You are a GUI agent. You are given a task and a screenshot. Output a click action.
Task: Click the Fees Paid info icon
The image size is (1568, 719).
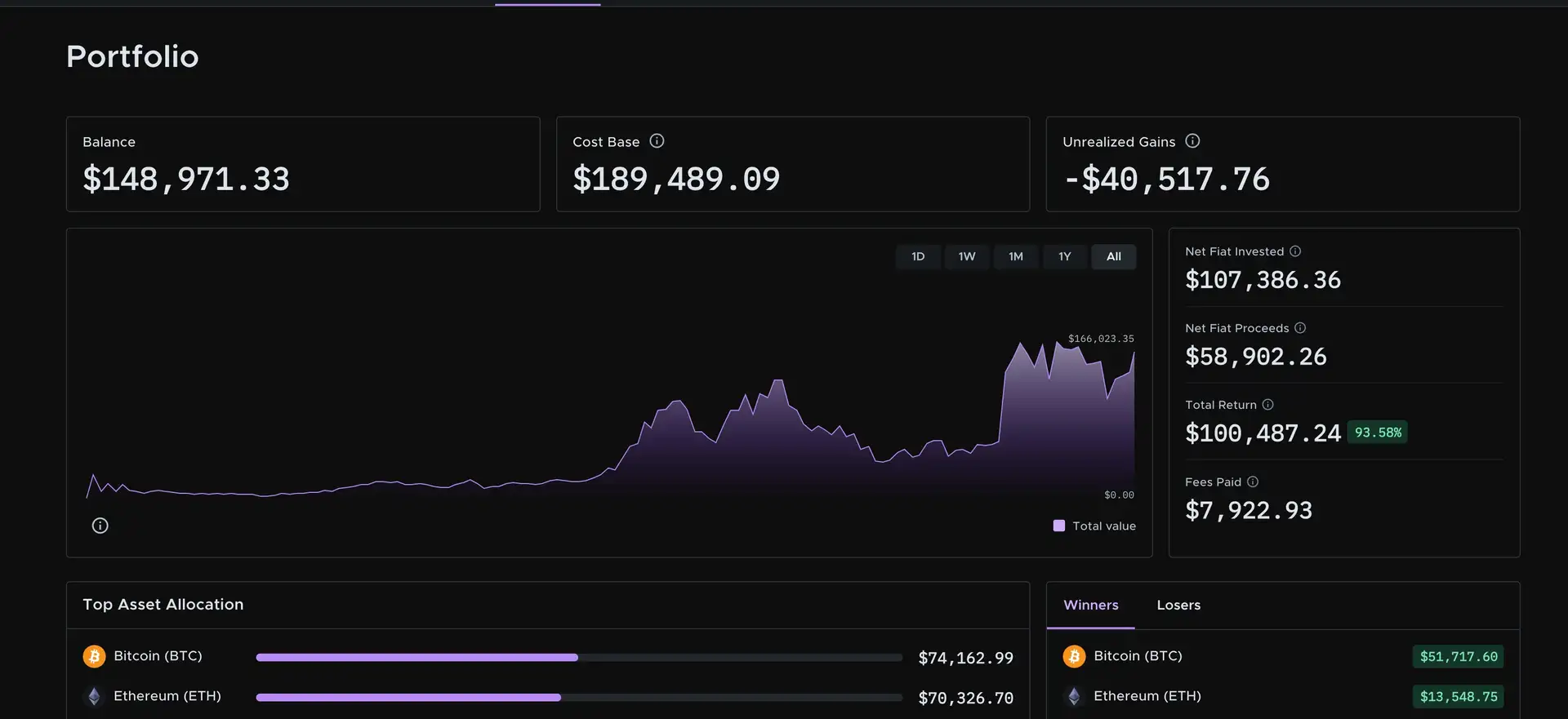click(x=1253, y=482)
